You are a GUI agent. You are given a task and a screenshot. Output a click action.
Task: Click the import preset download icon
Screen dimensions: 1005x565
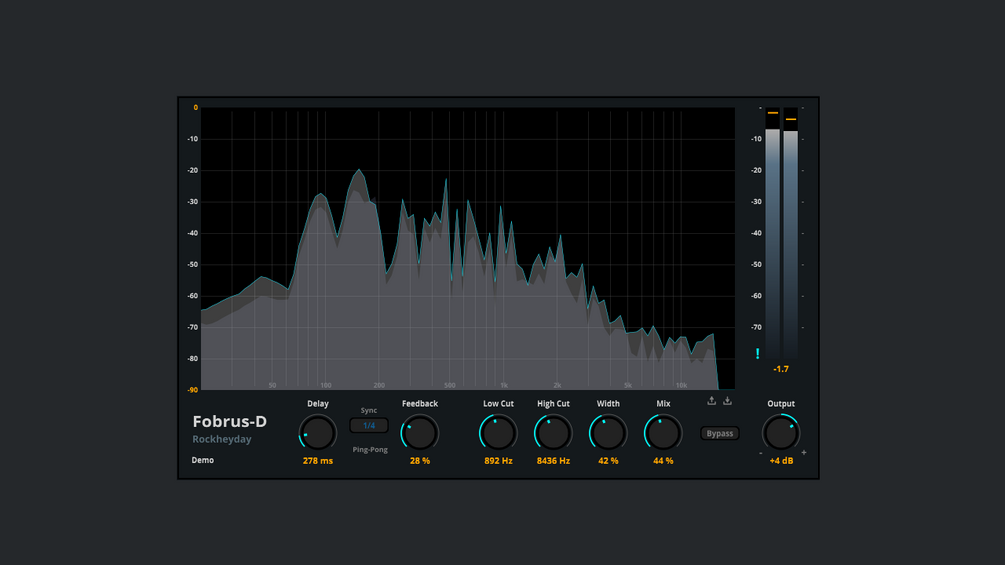(x=727, y=400)
